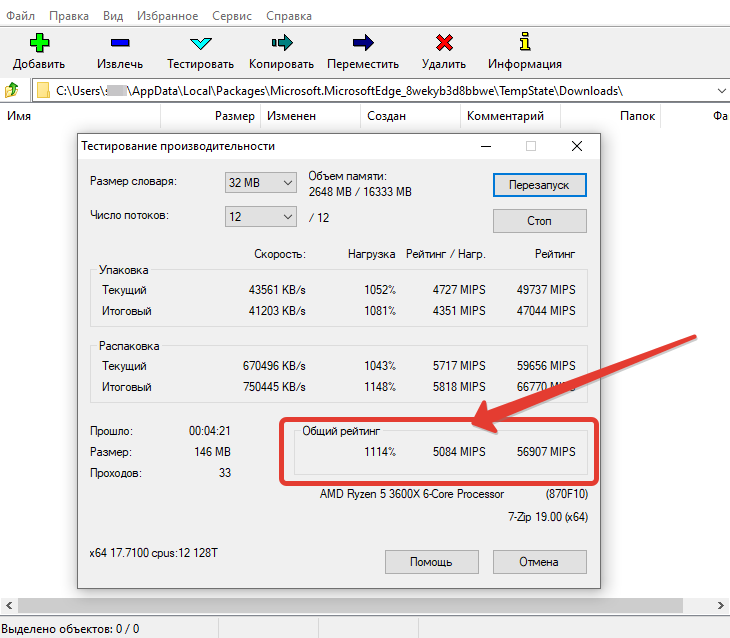Open the Избранное menu
The height and width of the screenshot is (638, 730).
[168, 16]
